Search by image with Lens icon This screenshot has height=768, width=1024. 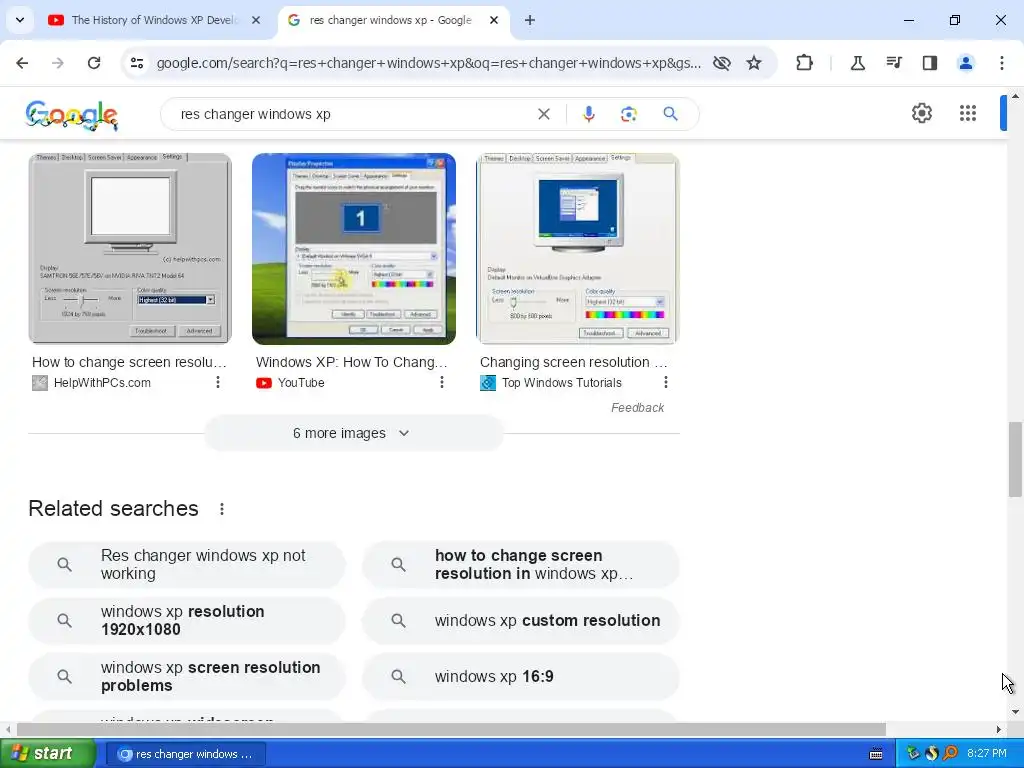point(628,114)
